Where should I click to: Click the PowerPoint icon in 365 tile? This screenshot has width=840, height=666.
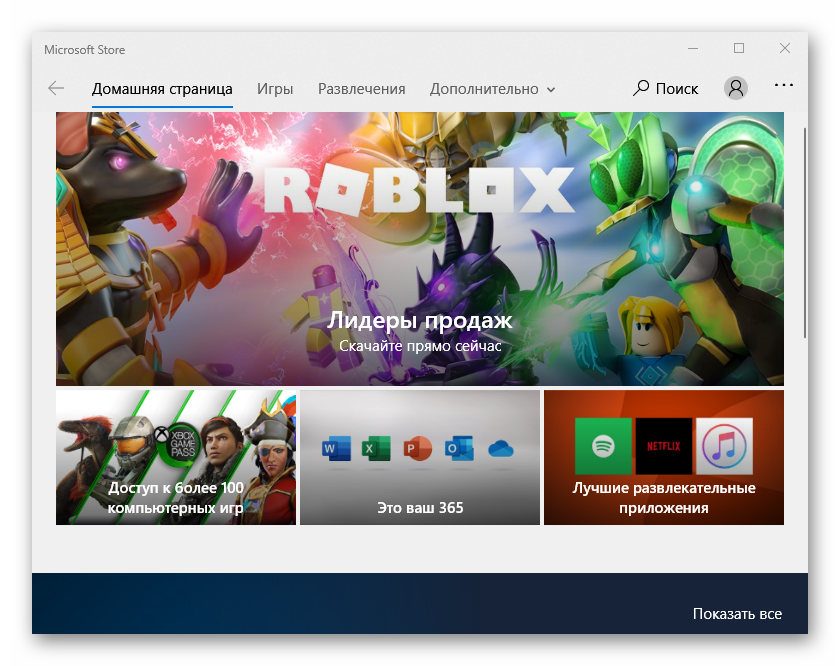pyautogui.click(x=415, y=449)
